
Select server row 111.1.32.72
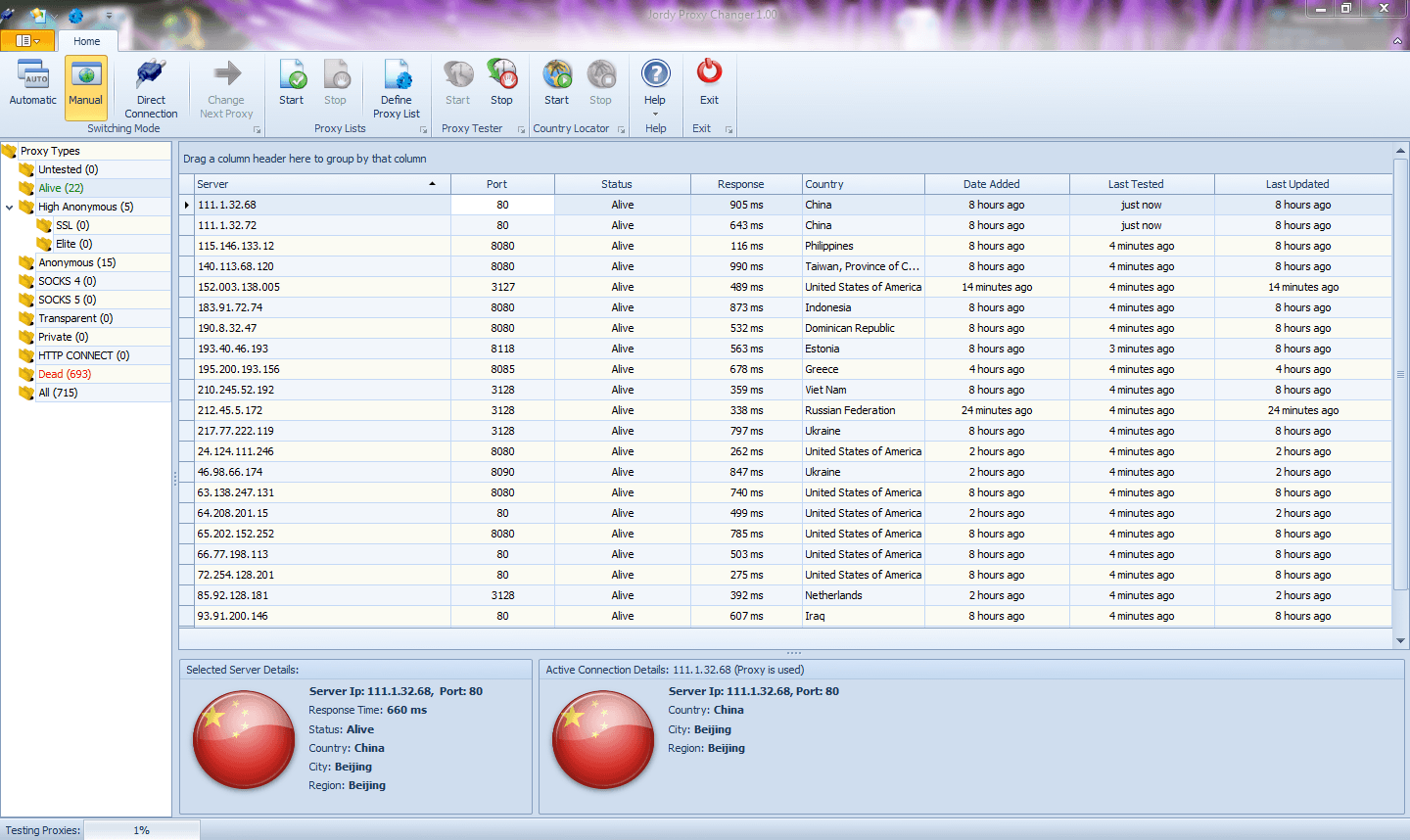[785, 225]
